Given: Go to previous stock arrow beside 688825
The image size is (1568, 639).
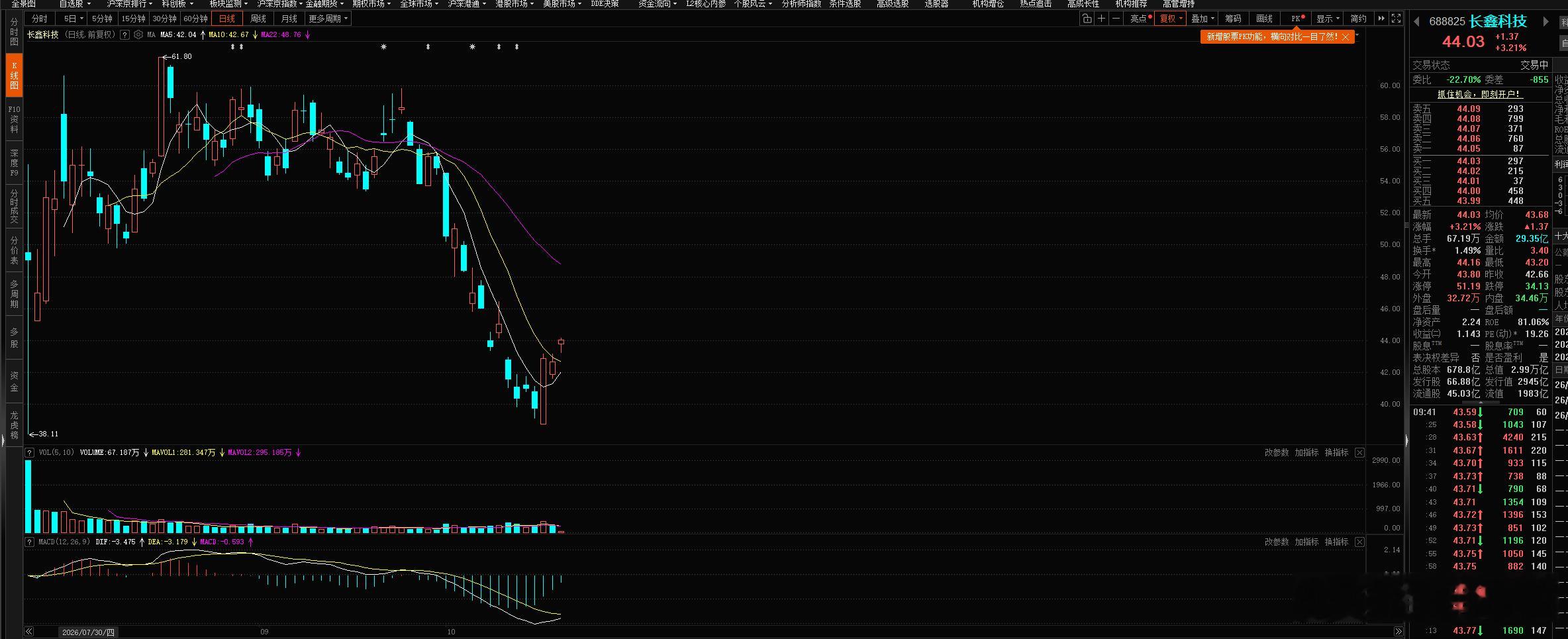Looking at the screenshot, I should [x=1417, y=21].
